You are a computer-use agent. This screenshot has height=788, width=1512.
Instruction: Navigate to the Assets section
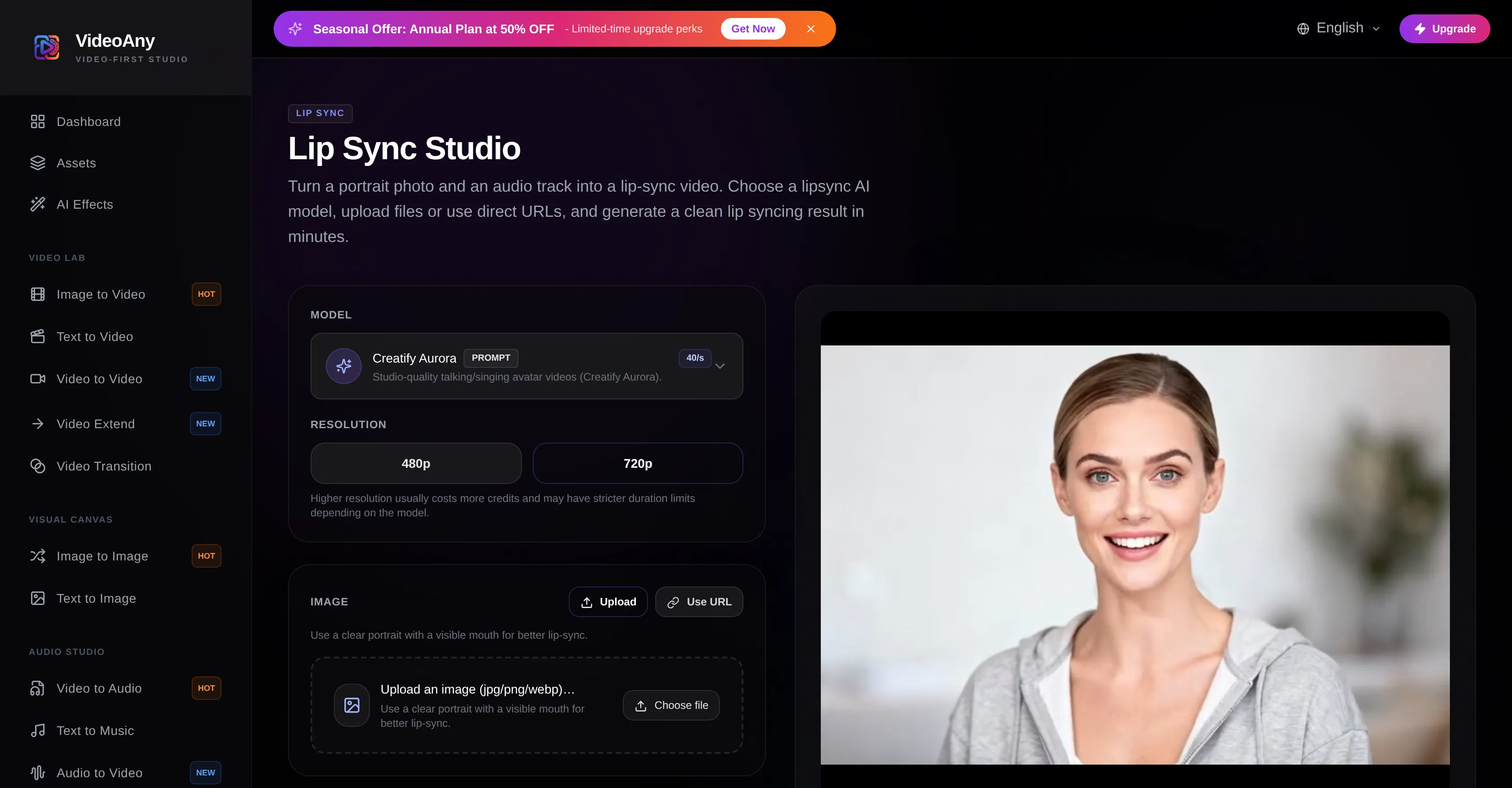76,162
